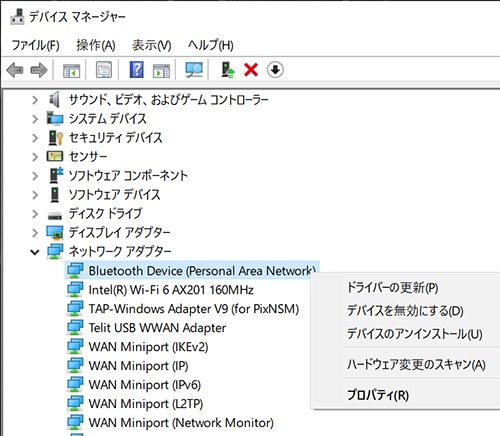500x436 pixels.
Task: Click the blue Help question mark icon
Action: 137,70
